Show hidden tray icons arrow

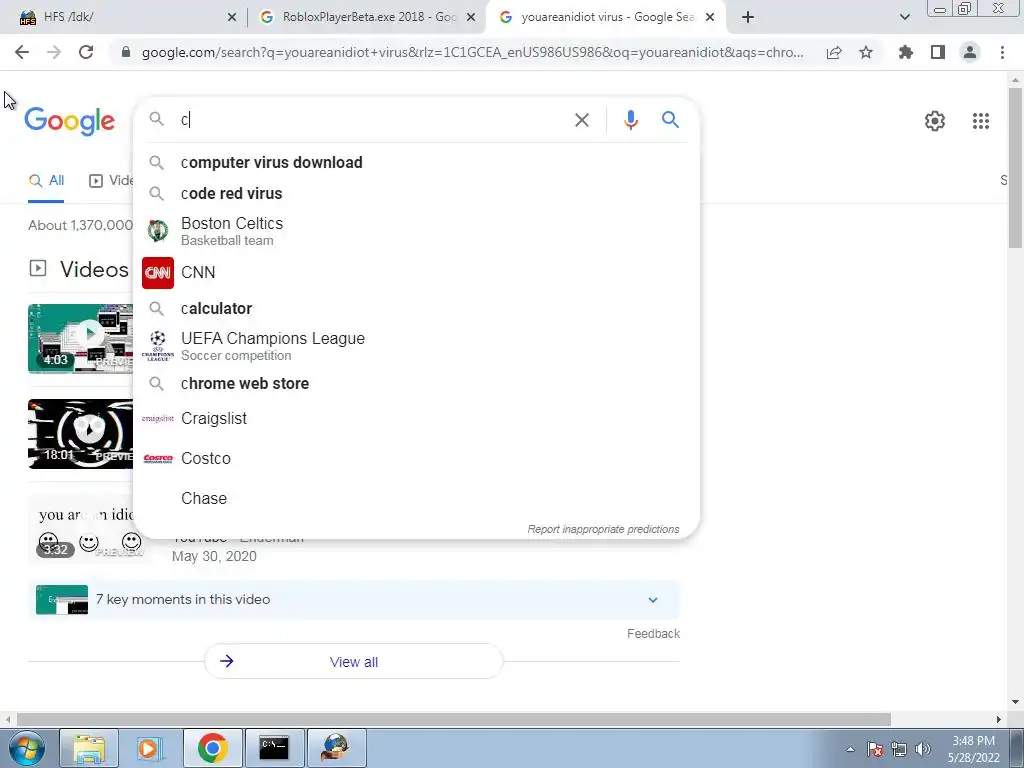[x=850, y=749]
